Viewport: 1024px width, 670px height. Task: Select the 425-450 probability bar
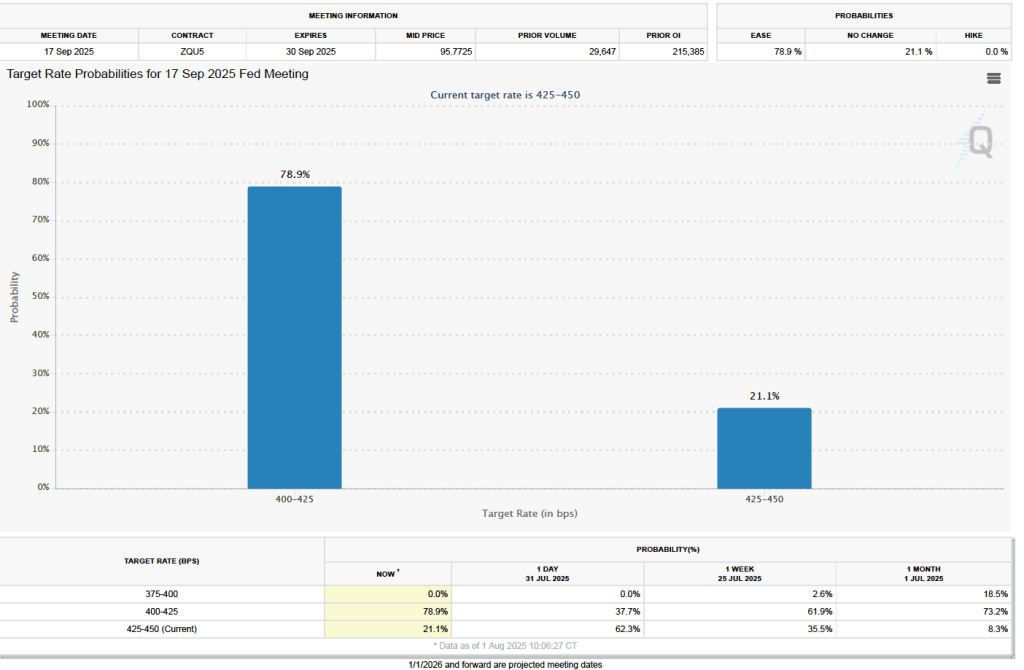pyautogui.click(x=764, y=448)
